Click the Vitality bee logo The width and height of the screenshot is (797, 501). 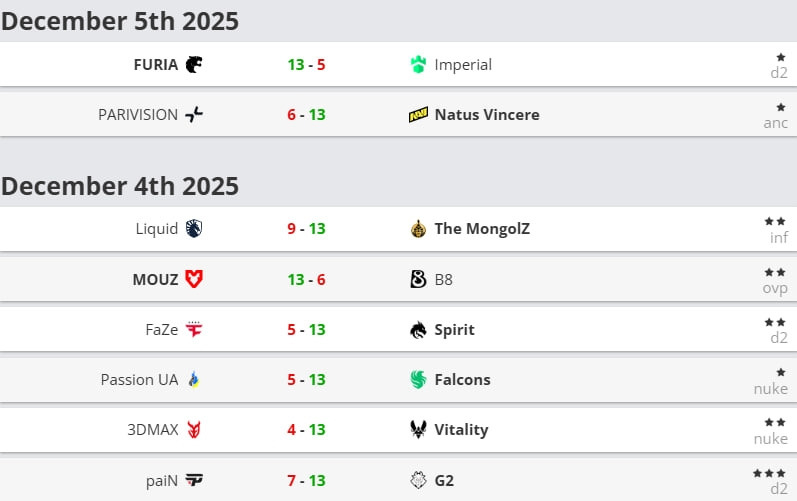418,429
